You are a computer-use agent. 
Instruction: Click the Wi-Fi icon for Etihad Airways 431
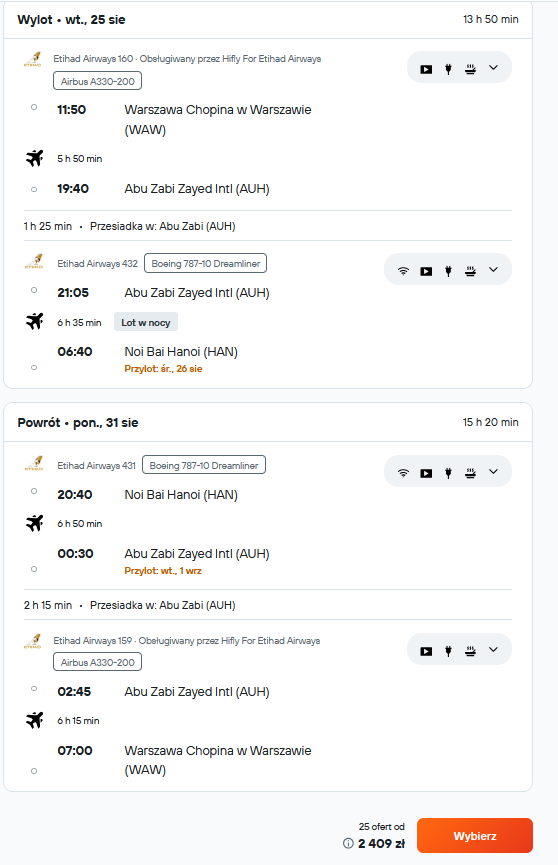coord(403,473)
